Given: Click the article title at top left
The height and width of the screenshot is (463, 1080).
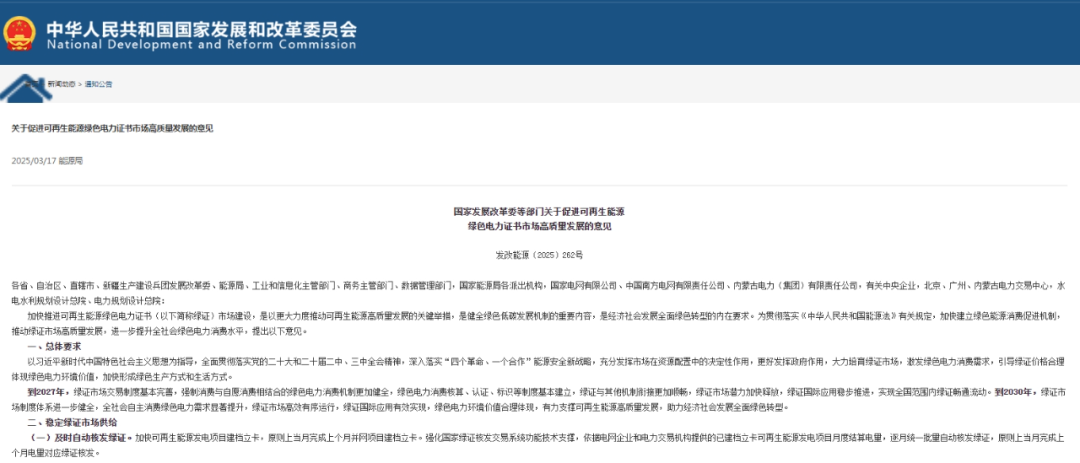Looking at the screenshot, I should point(112,128).
